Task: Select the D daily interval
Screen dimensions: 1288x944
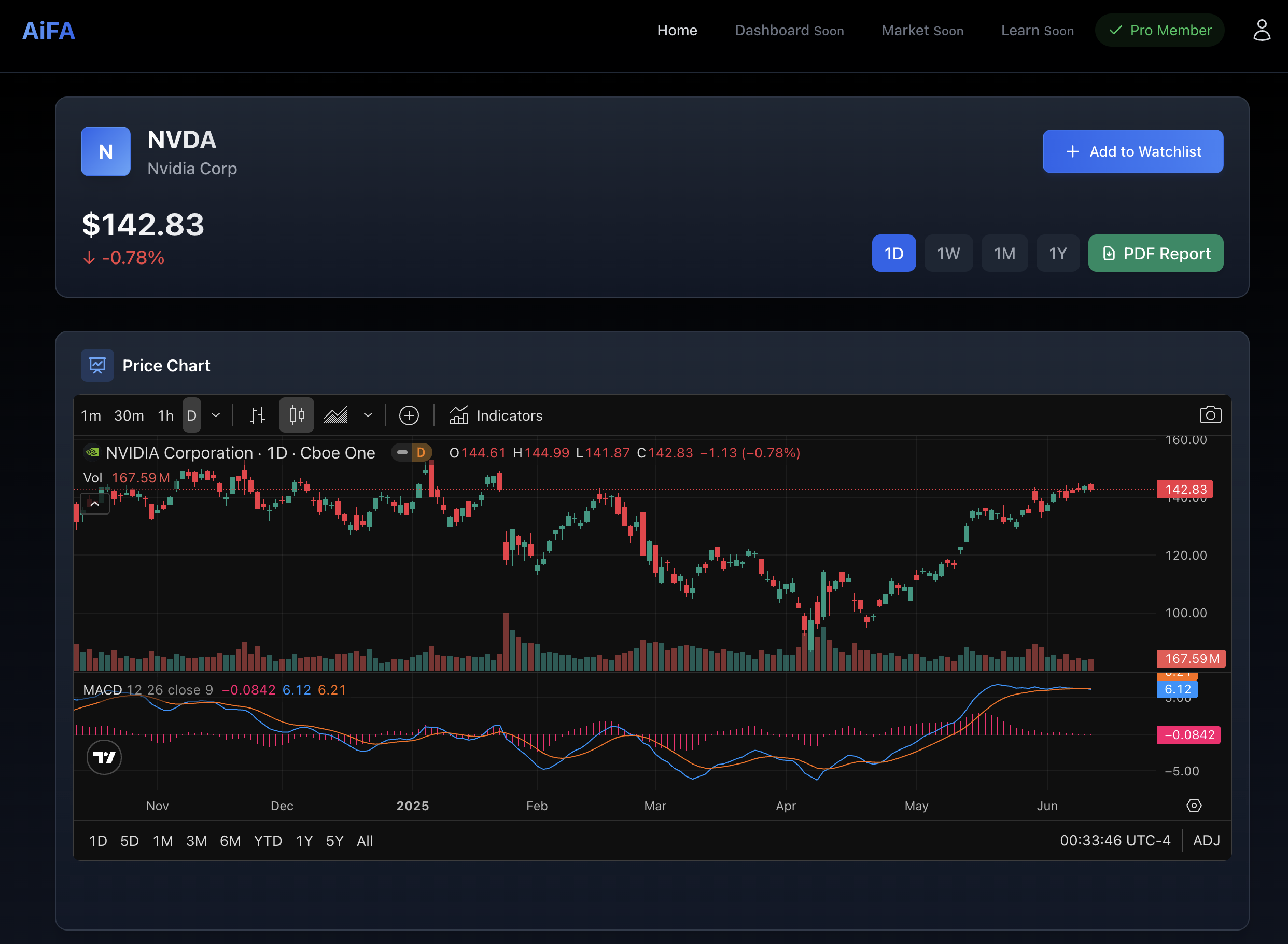Action: (x=192, y=415)
